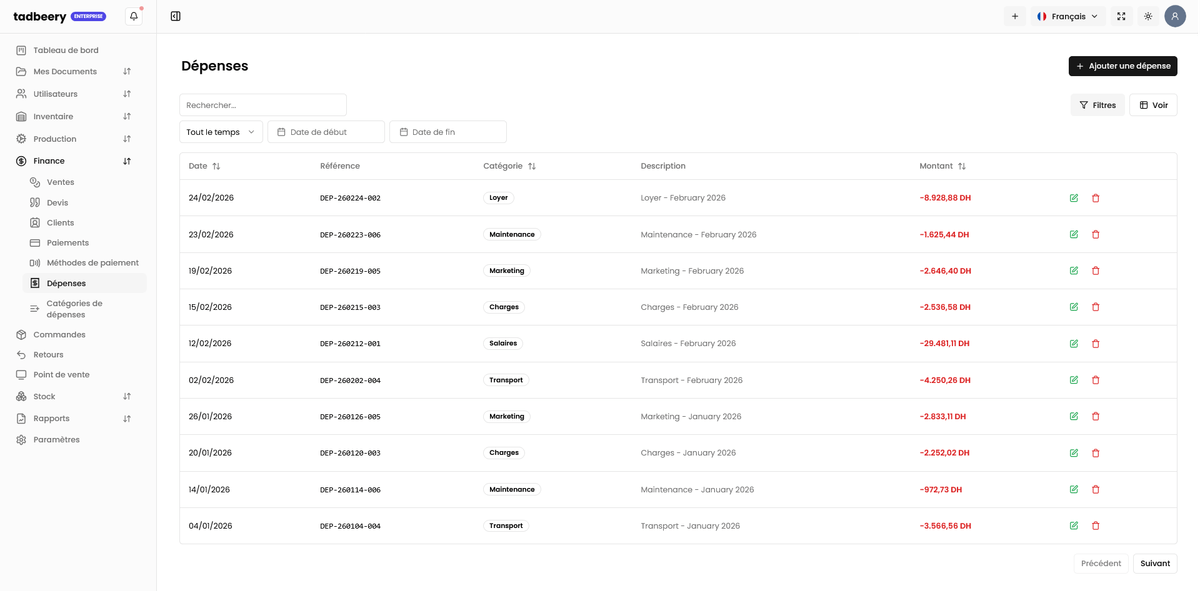Image resolution: width=1200 pixels, height=591 pixels.
Task: Open the user avatar menu
Action: pos(1175,16)
